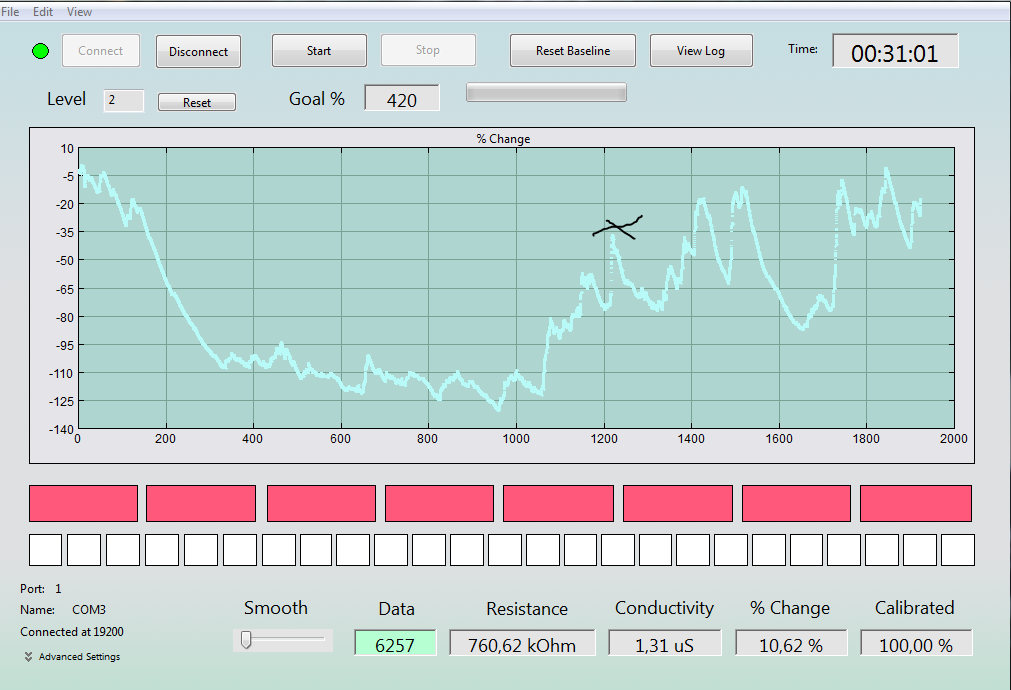Click the Reset button beside Level

coord(197,103)
